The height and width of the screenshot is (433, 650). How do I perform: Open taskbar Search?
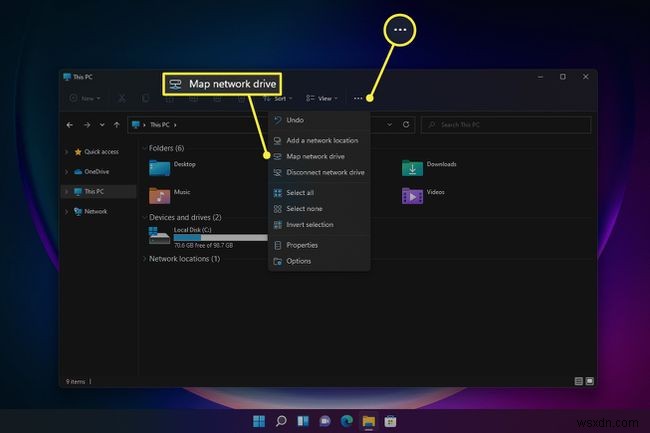(x=281, y=421)
